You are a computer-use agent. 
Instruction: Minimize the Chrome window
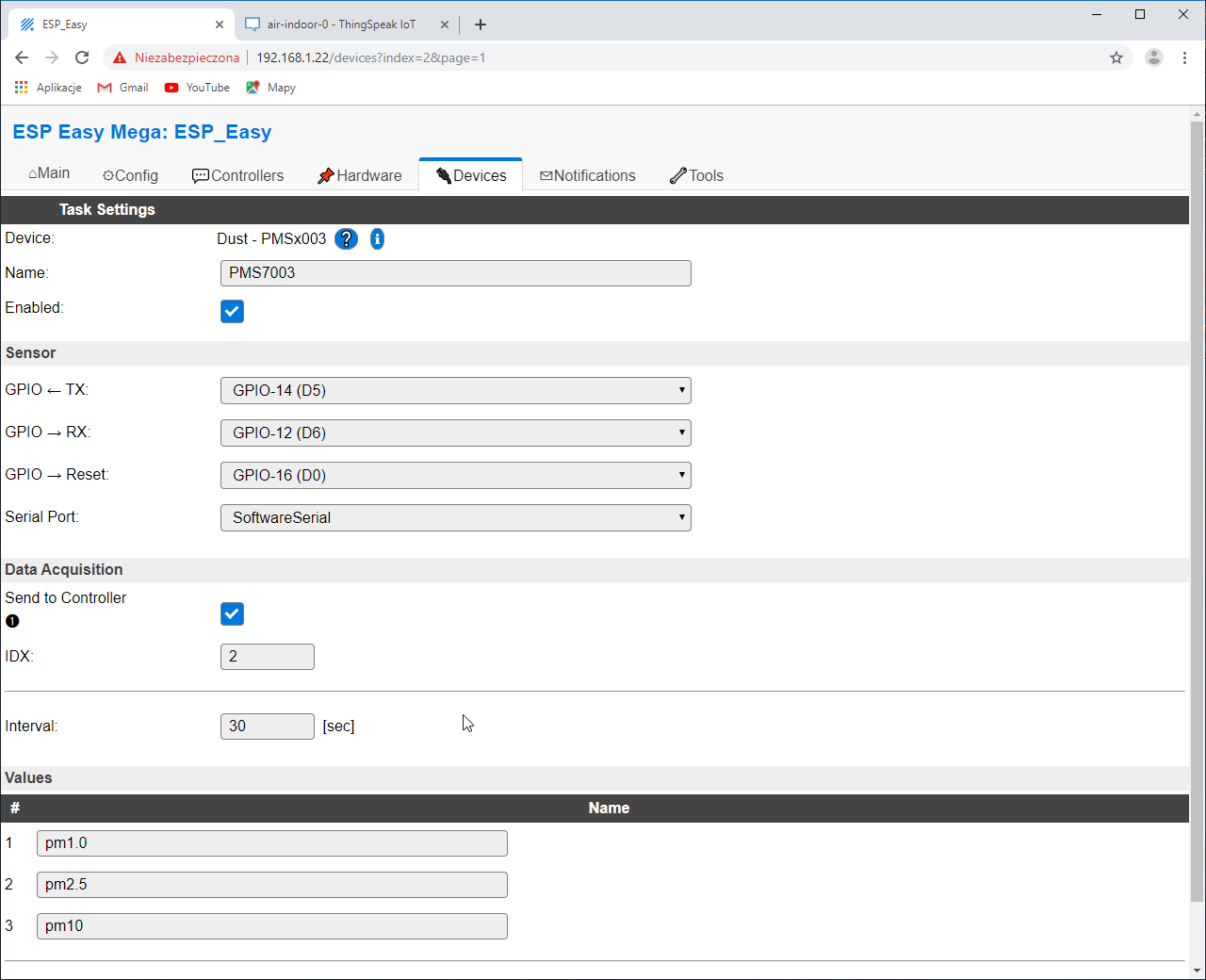coord(1097,14)
